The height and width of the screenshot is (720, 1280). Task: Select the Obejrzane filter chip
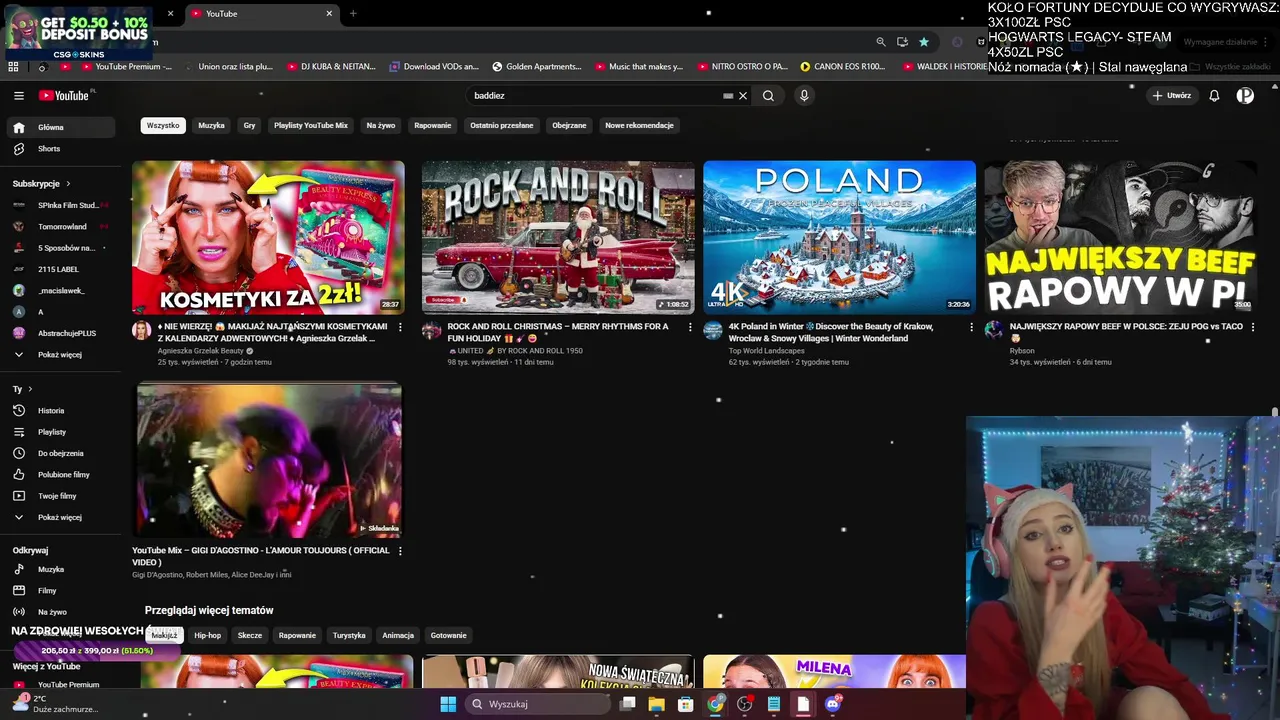point(569,126)
